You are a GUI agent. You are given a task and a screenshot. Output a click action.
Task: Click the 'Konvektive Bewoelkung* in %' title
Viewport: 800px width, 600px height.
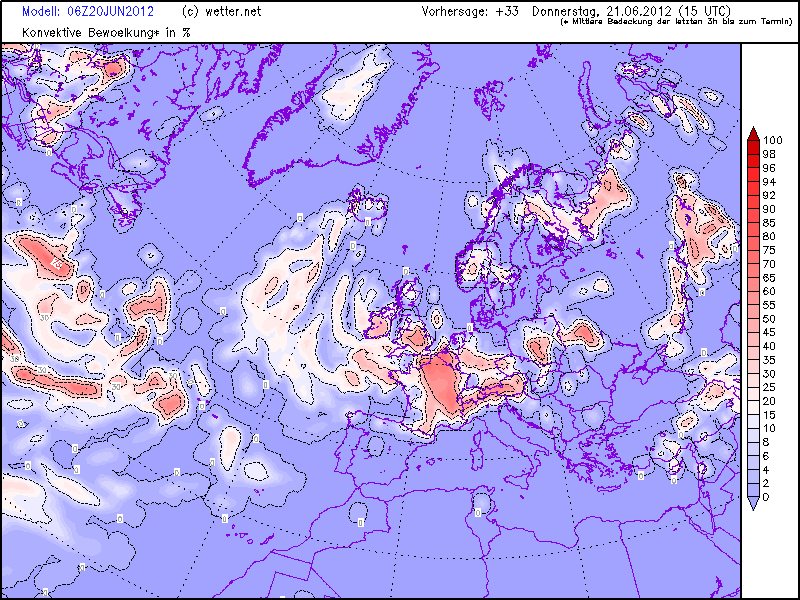106,33
